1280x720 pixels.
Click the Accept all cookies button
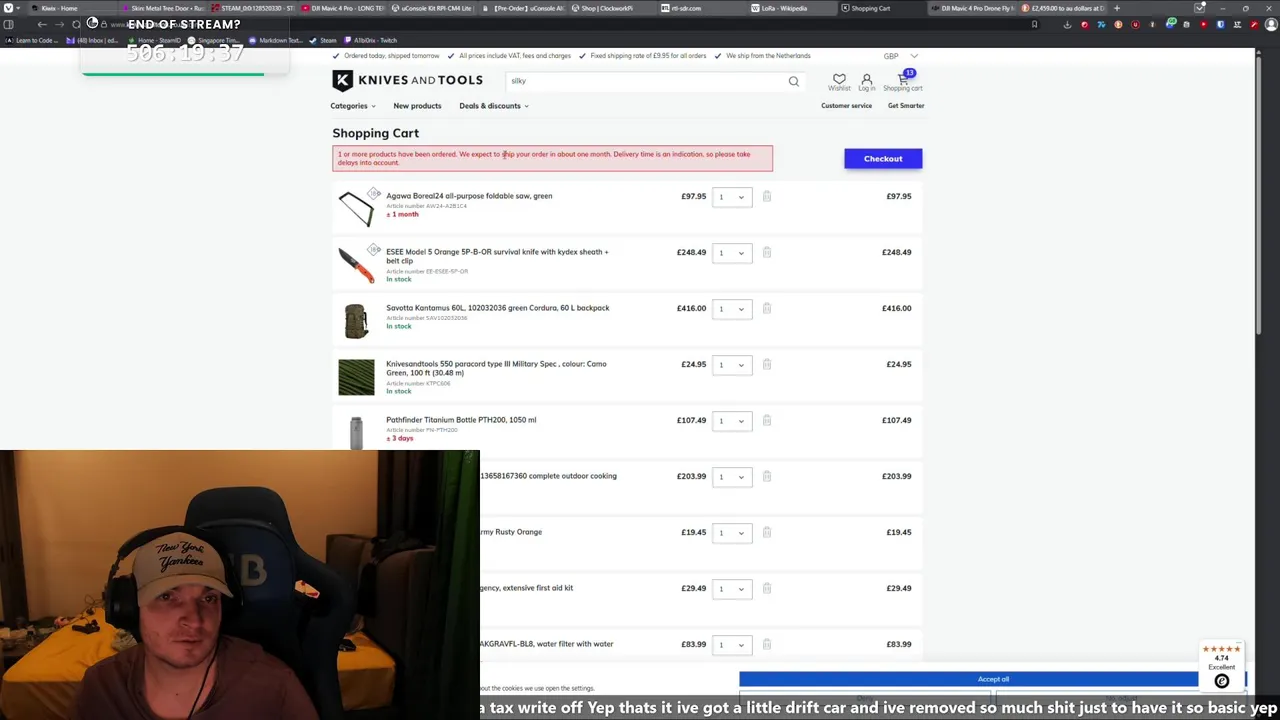click(x=993, y=679)
